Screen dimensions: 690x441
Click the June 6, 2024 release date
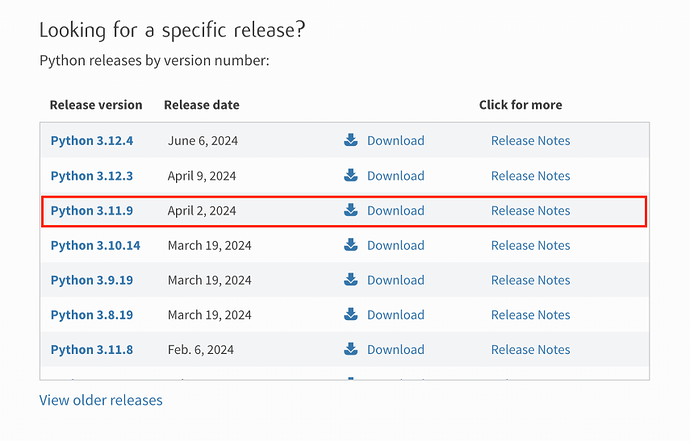point(203,141)
